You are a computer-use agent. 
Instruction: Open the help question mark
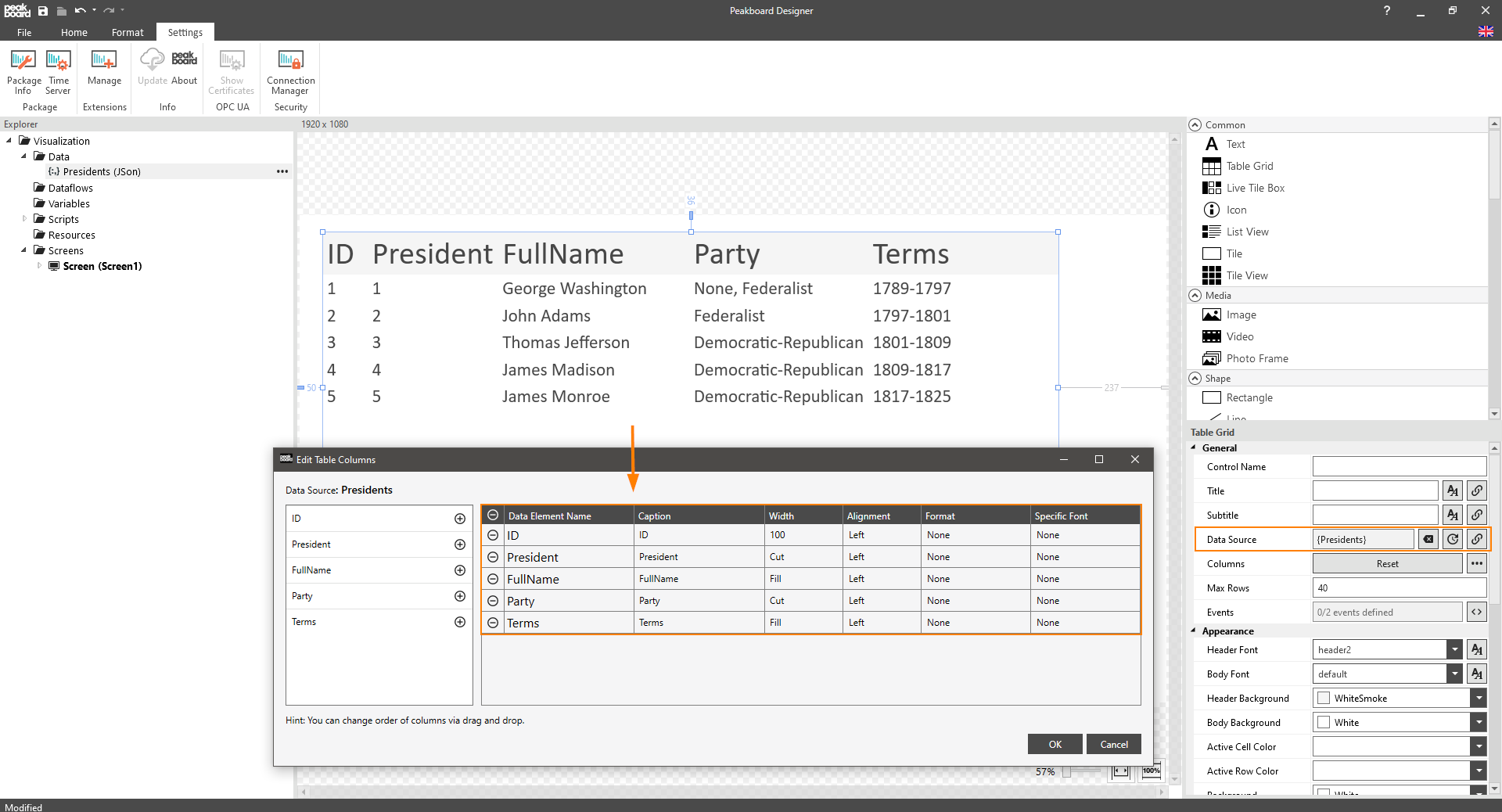(x=1386, y=10)
